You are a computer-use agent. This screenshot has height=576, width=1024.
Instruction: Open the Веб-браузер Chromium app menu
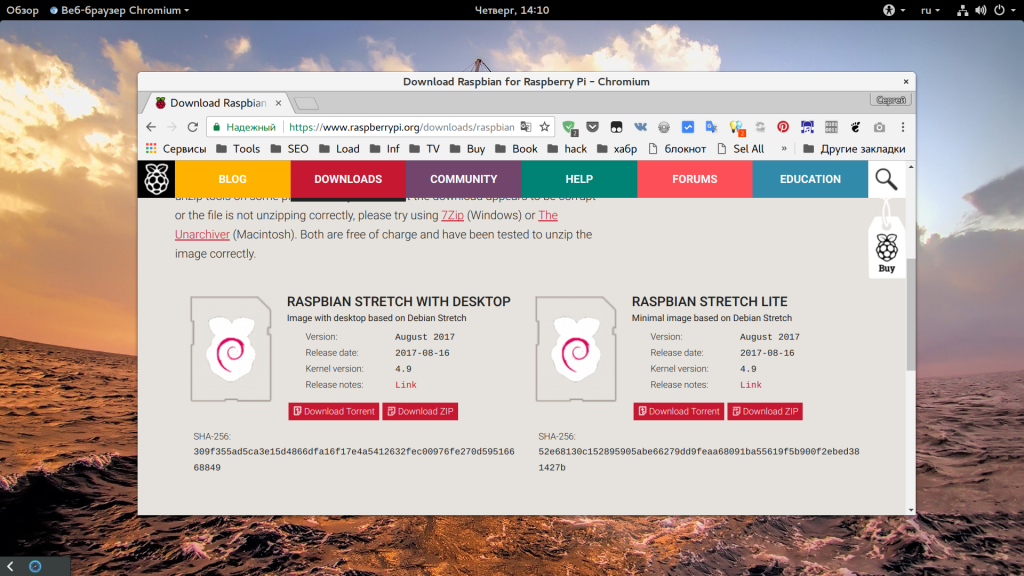tap(120, 10)
